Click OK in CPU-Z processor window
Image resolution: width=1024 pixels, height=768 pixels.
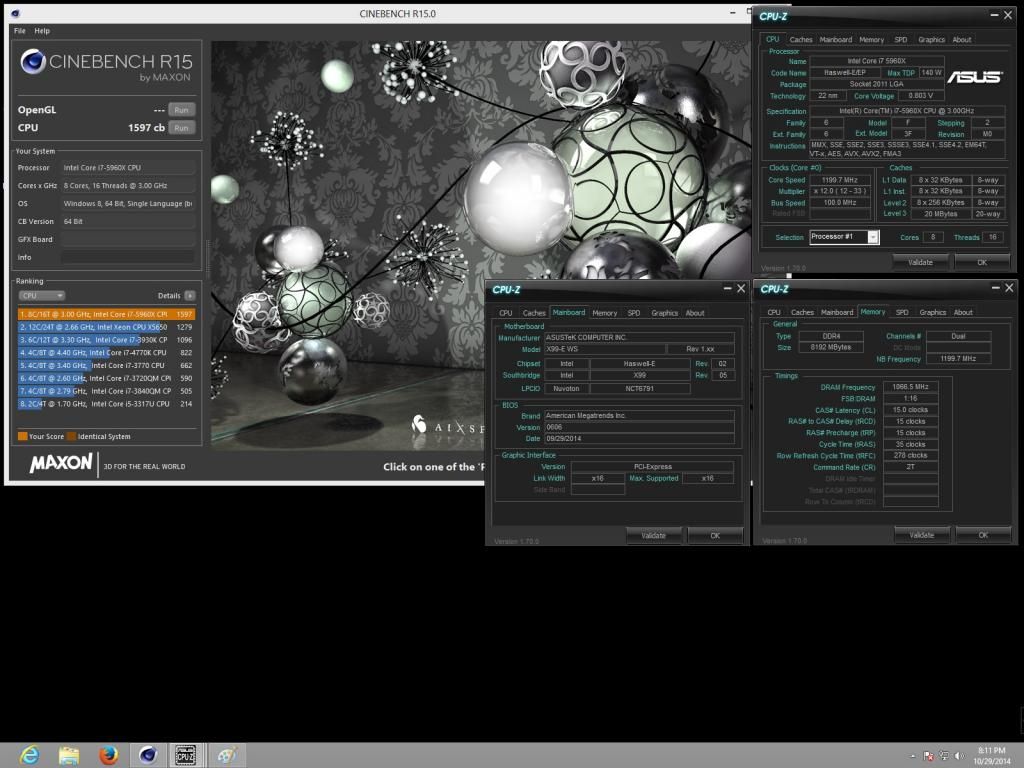click(x=982, y=263)
